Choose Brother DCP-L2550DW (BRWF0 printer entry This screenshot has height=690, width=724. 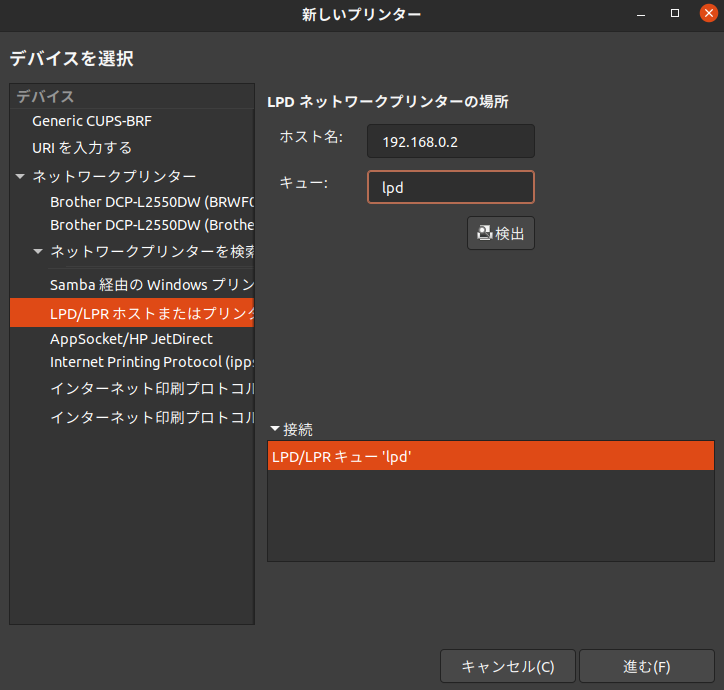pyautogui.click(x=150, y=201)
